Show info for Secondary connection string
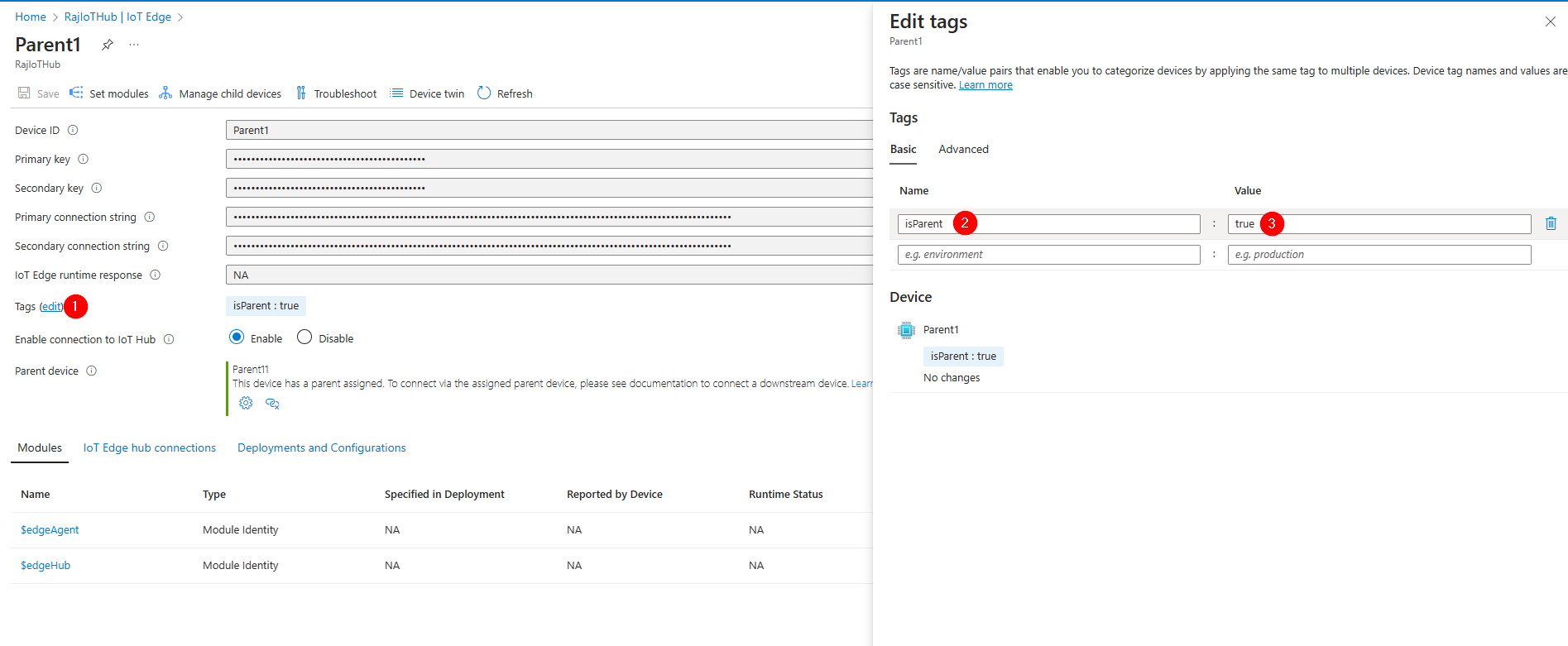1568x646 pixels. point(163,246)
